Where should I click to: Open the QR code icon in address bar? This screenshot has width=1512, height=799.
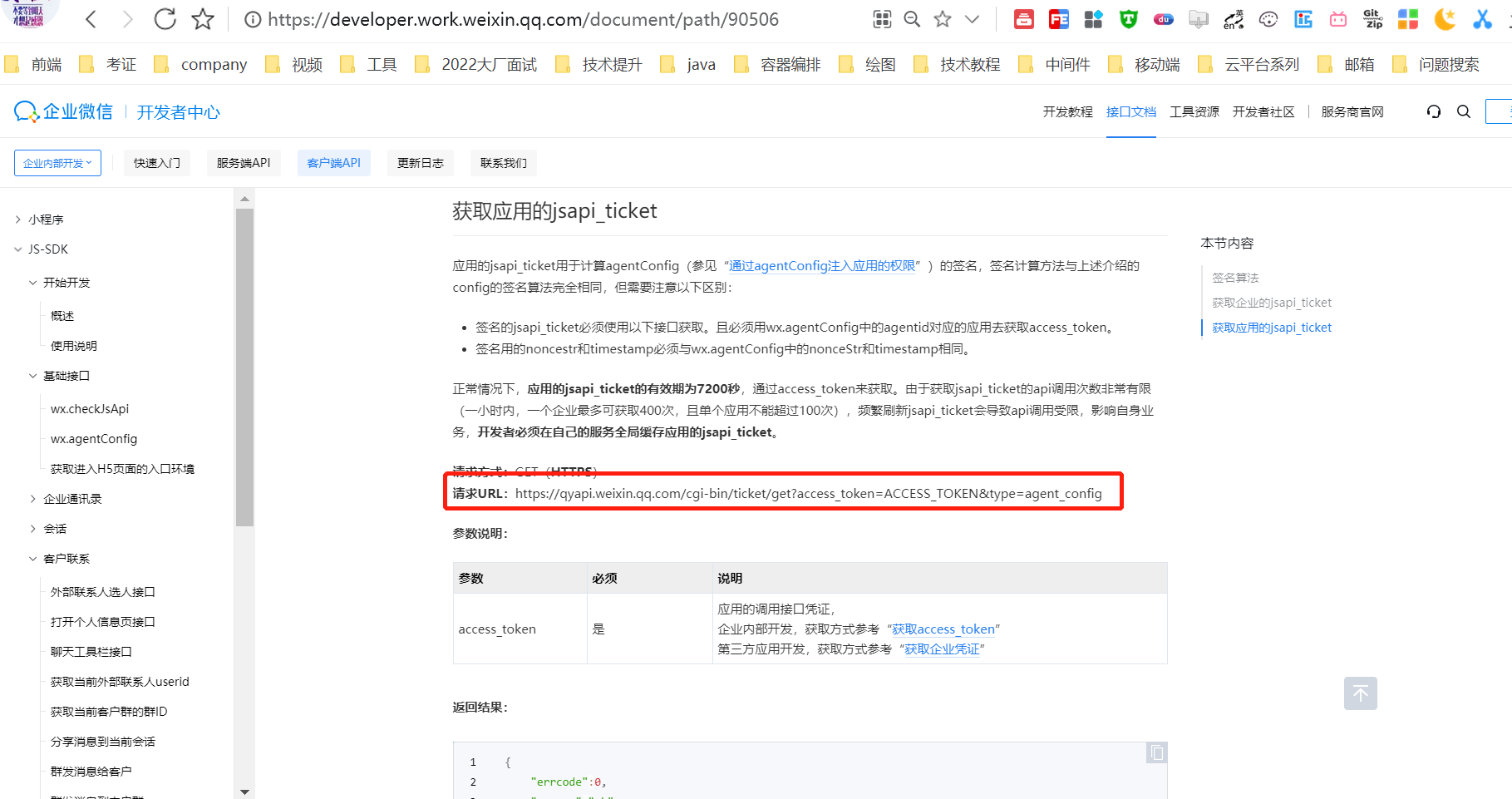882,18
